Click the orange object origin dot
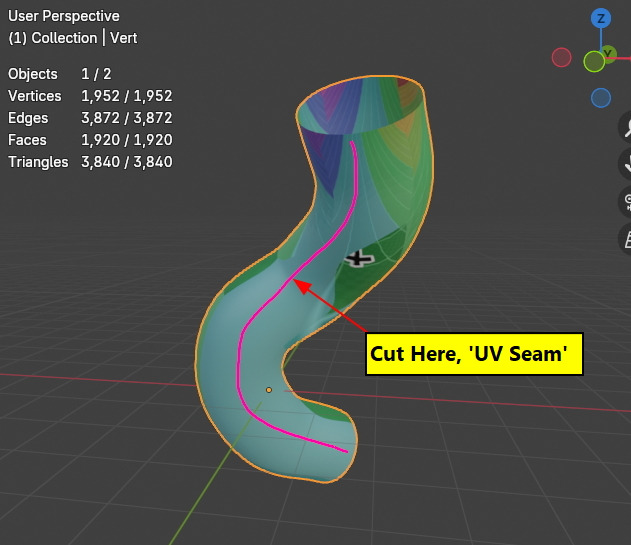Viewport: 631px width, 545px height. tap(269, 390)
